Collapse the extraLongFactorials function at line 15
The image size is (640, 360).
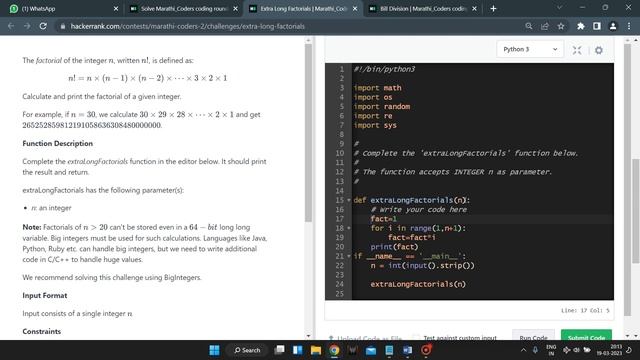349,200
